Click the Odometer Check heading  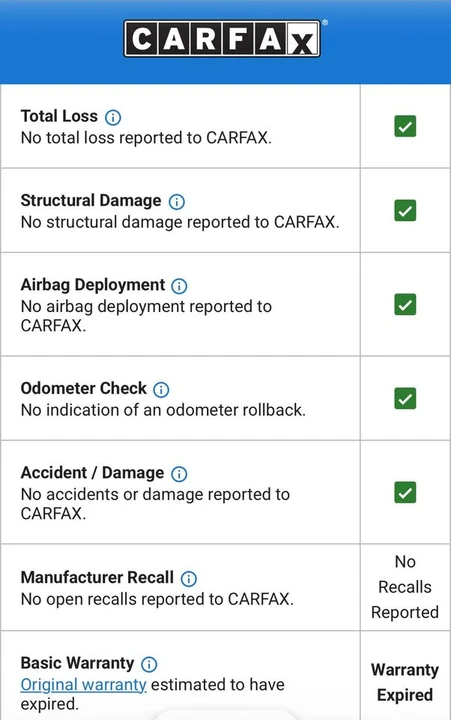click(x=84, y=388)
